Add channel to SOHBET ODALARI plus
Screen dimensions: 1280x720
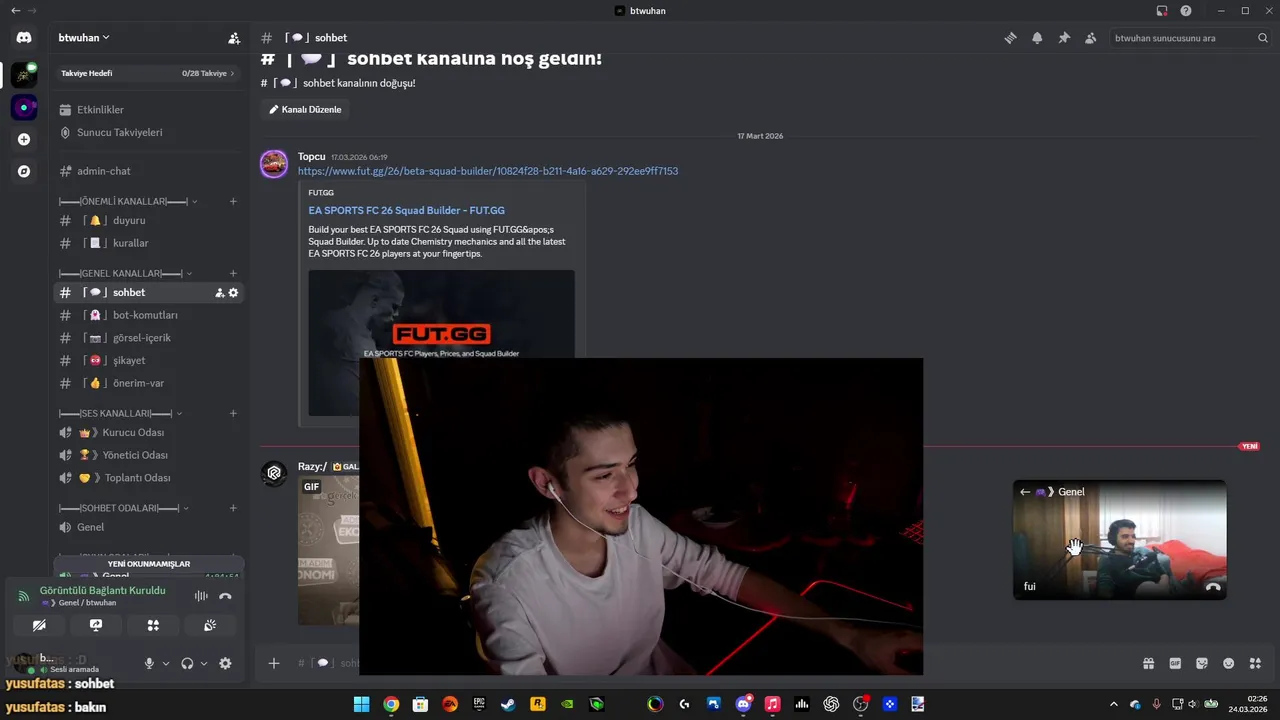[x=233, y=508]
